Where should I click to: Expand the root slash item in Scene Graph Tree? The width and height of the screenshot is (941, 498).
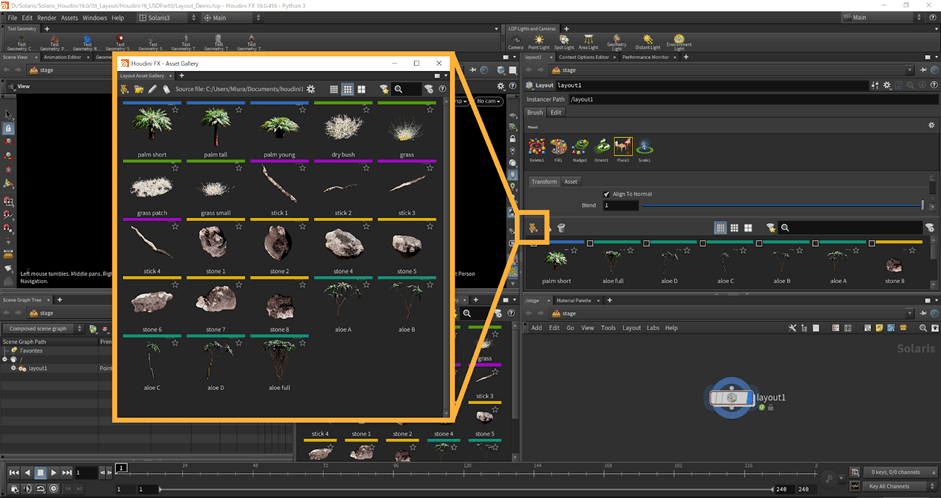[x=5, y=359]
